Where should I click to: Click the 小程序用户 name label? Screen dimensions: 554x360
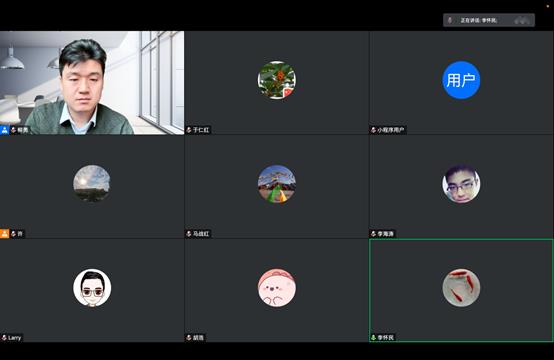pyautogui.click(x=390, y=130)
